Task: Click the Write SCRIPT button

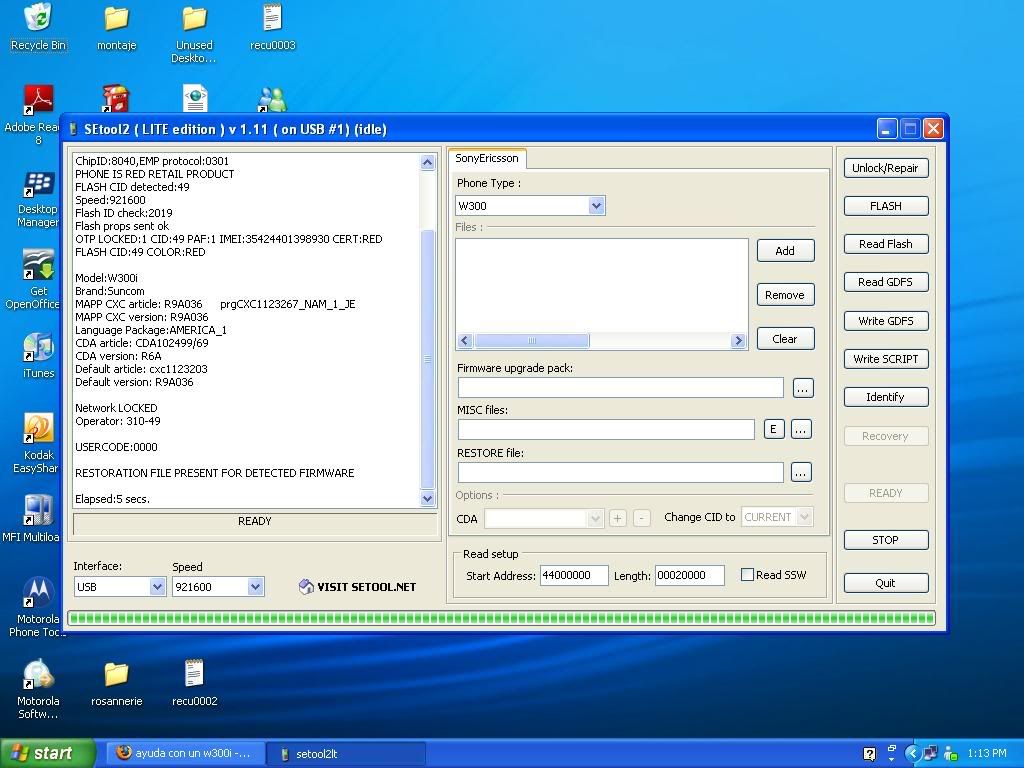Action: pos(886,359)
